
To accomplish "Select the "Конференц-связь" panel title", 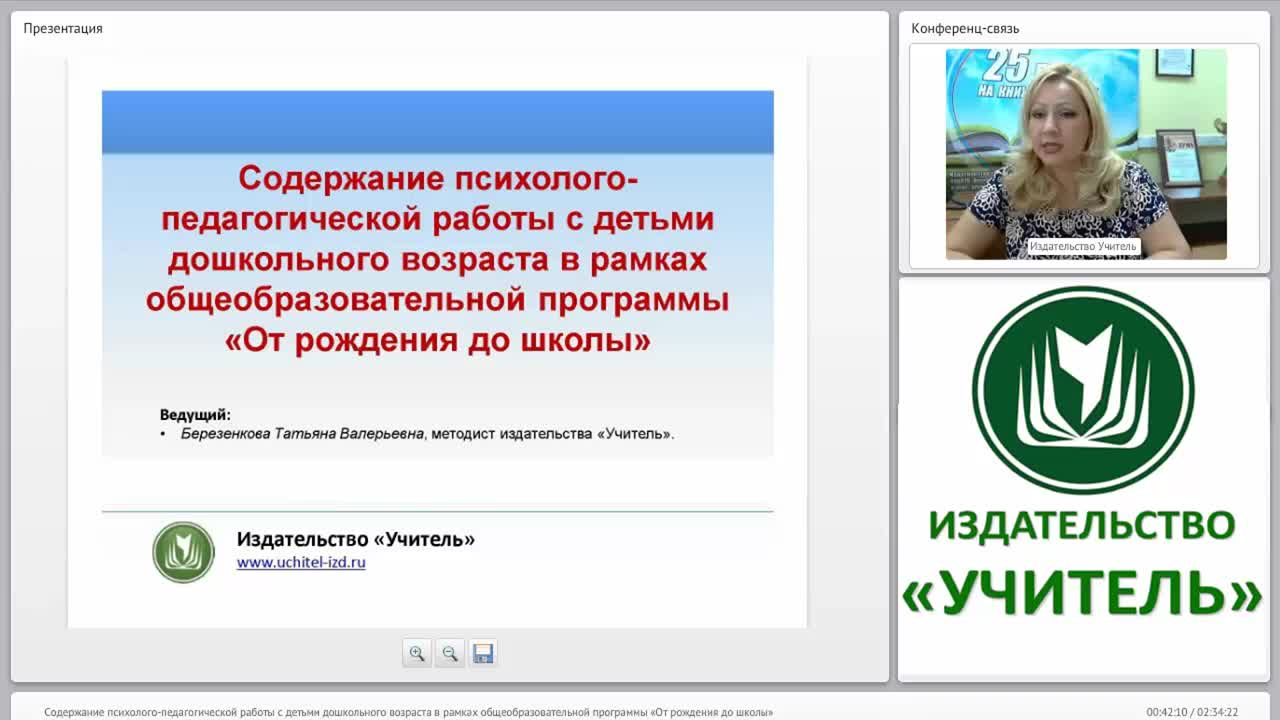I will tap(965, 28).
